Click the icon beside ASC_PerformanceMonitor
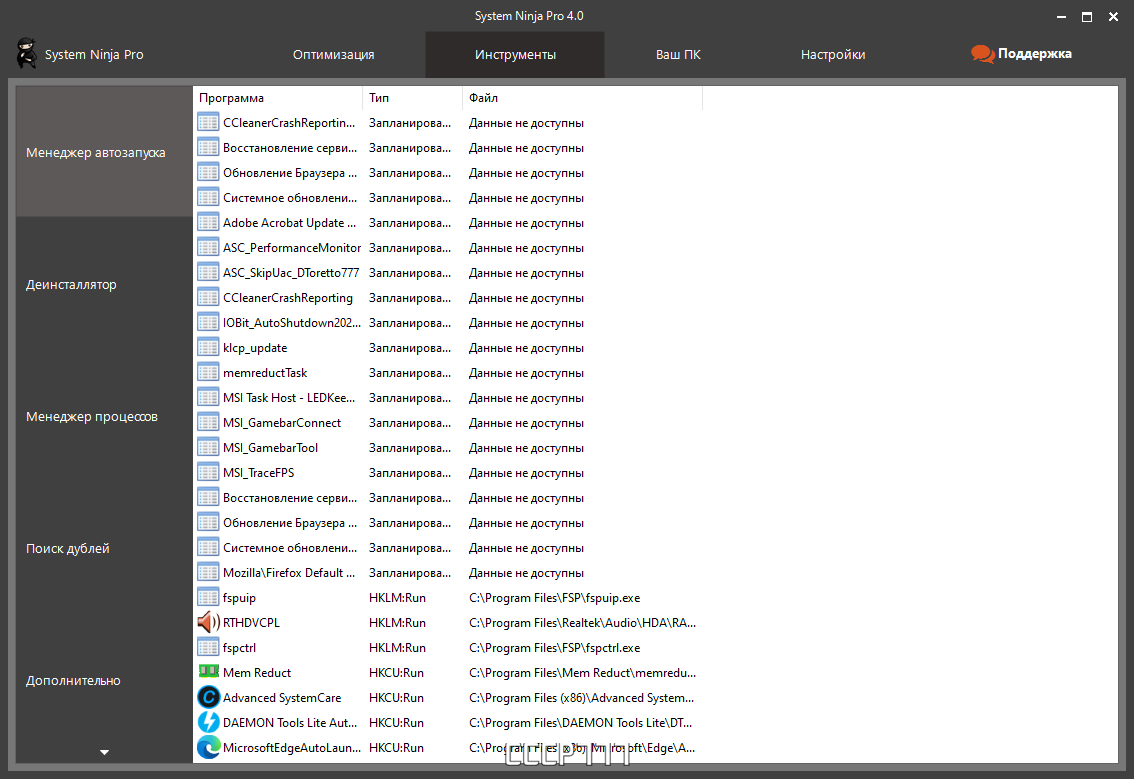Viewport: 1134px width, 779px height. point(208,247)
